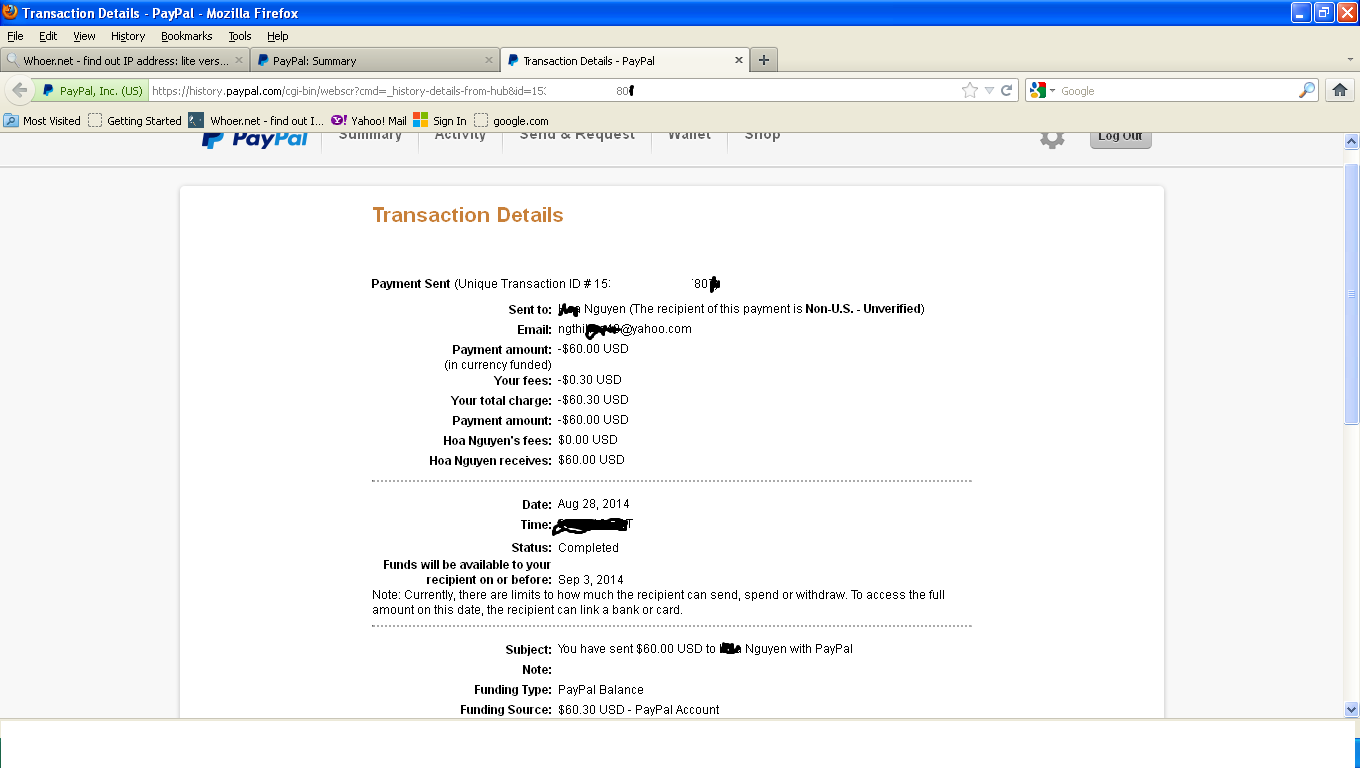Go to PayPal Activity navigation link

pos(460,136)
